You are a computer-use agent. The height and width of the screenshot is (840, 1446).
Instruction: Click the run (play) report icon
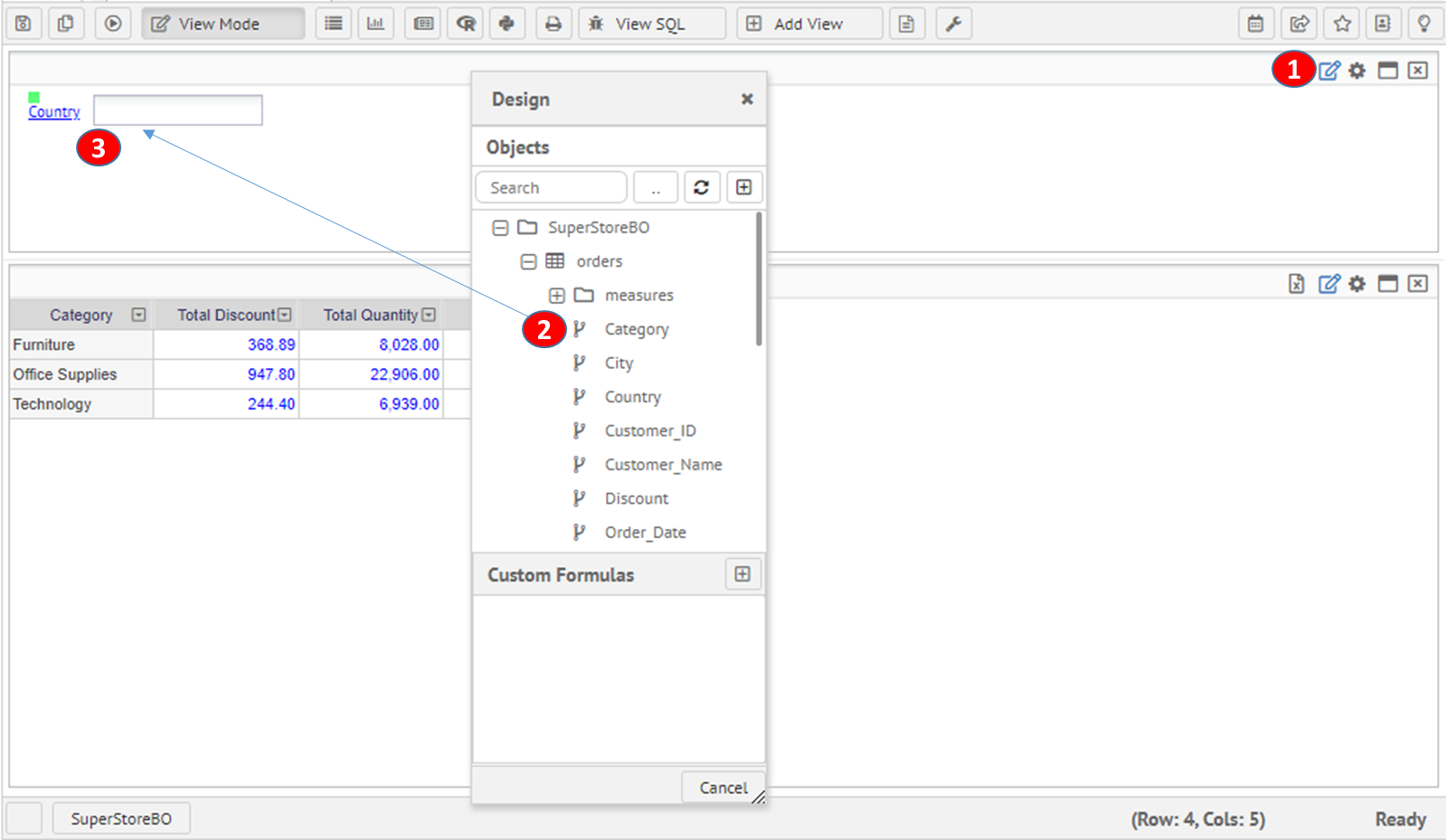[113, 24]
